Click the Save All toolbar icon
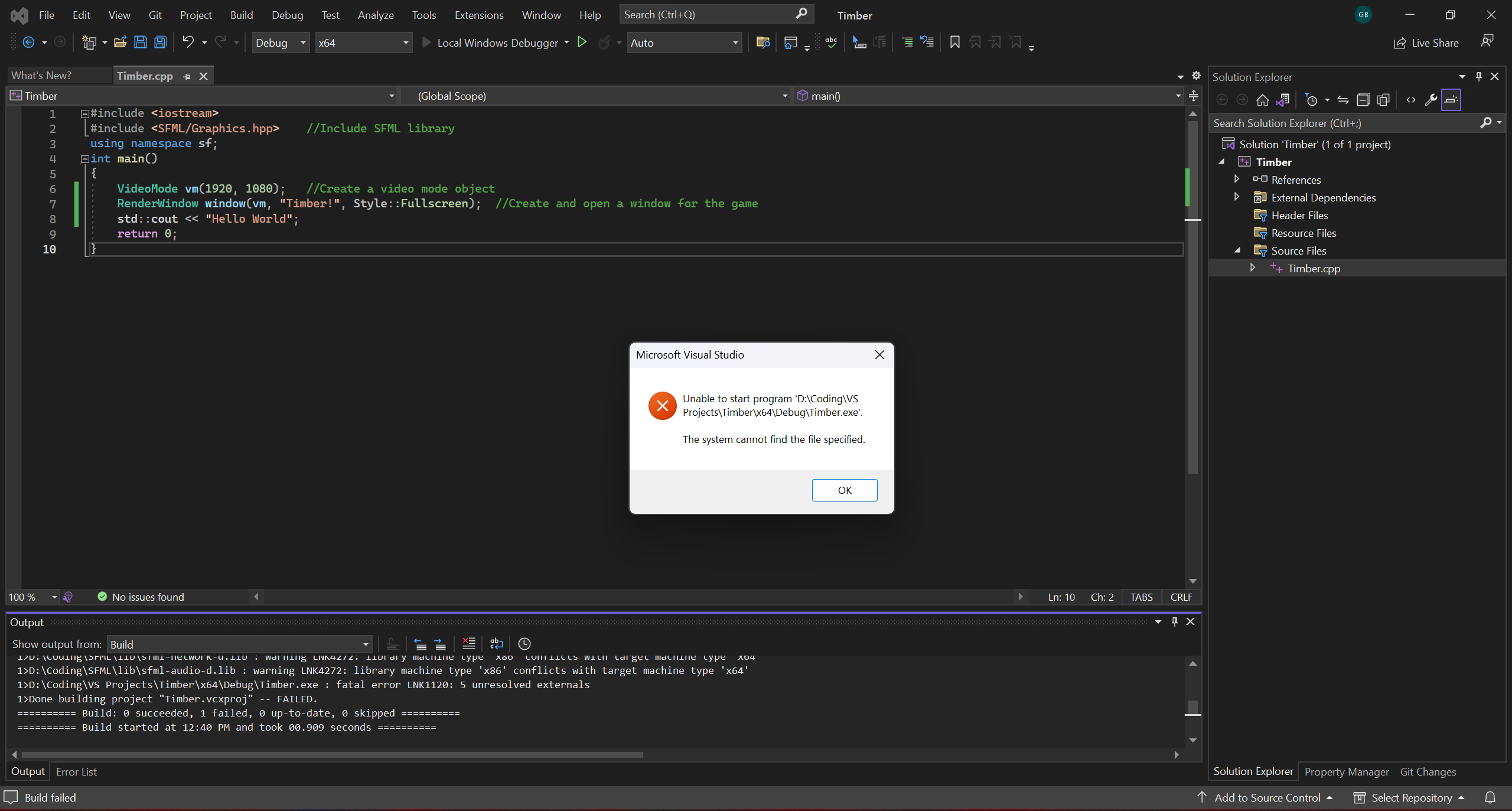 tap(160, 43)
